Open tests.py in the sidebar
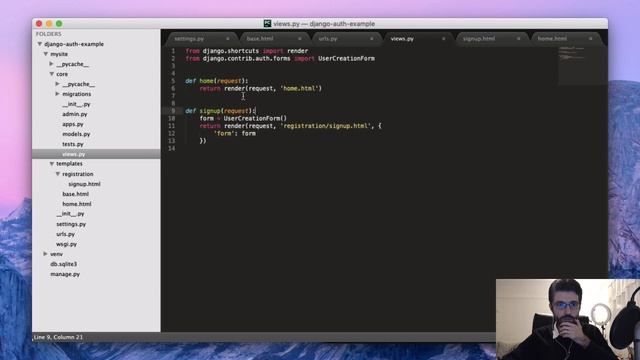This screenshot has width=640, height=360. coord(73,144)
